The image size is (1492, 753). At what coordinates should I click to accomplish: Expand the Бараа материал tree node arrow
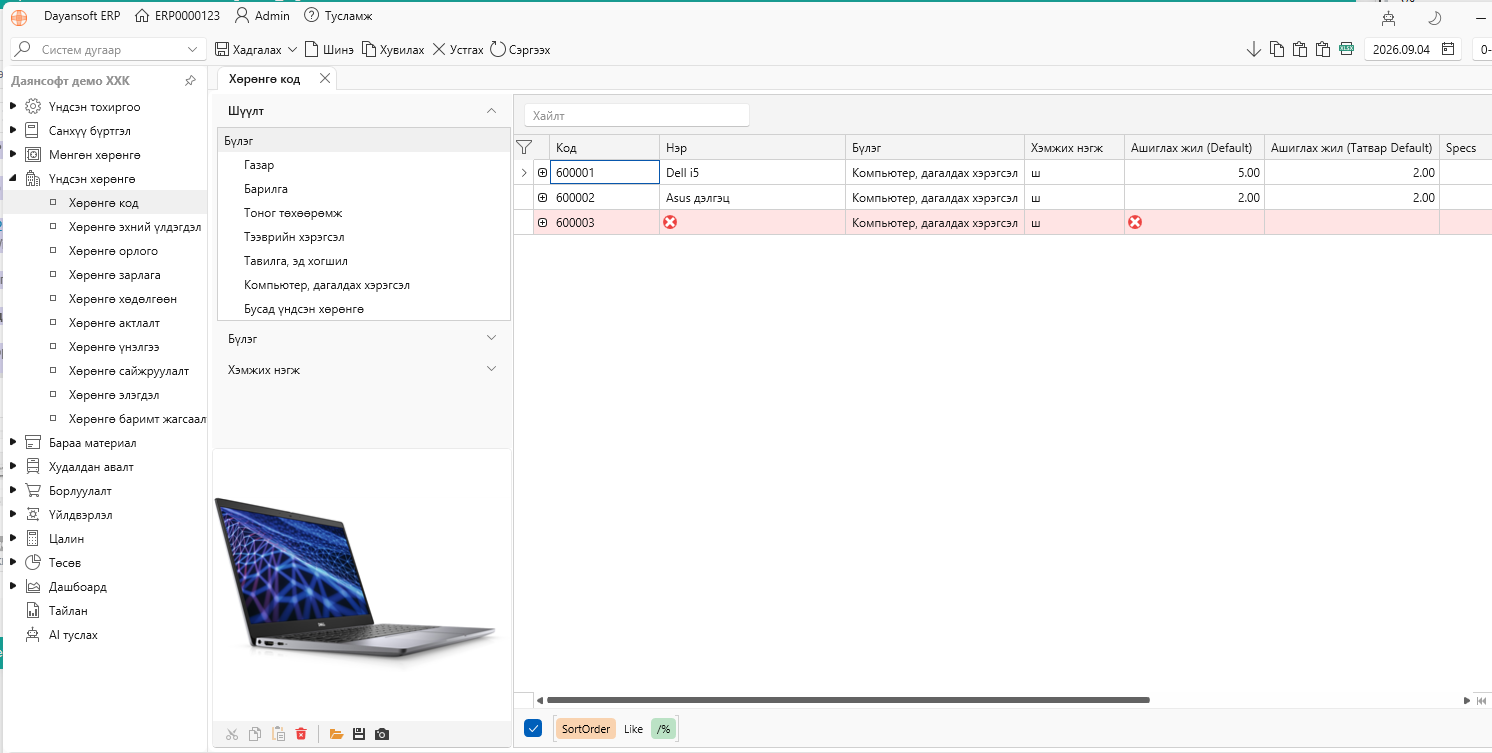click(13, 442)
